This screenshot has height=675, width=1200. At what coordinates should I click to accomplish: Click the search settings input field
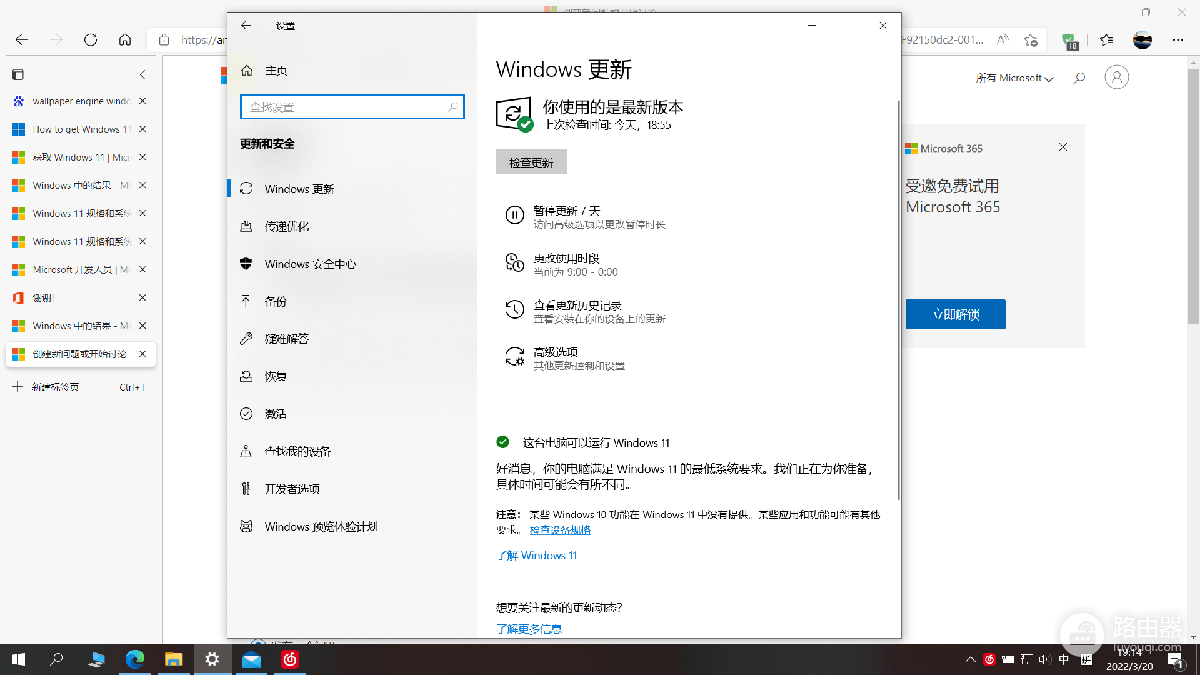pyautogui.click(x=352, y=107)
